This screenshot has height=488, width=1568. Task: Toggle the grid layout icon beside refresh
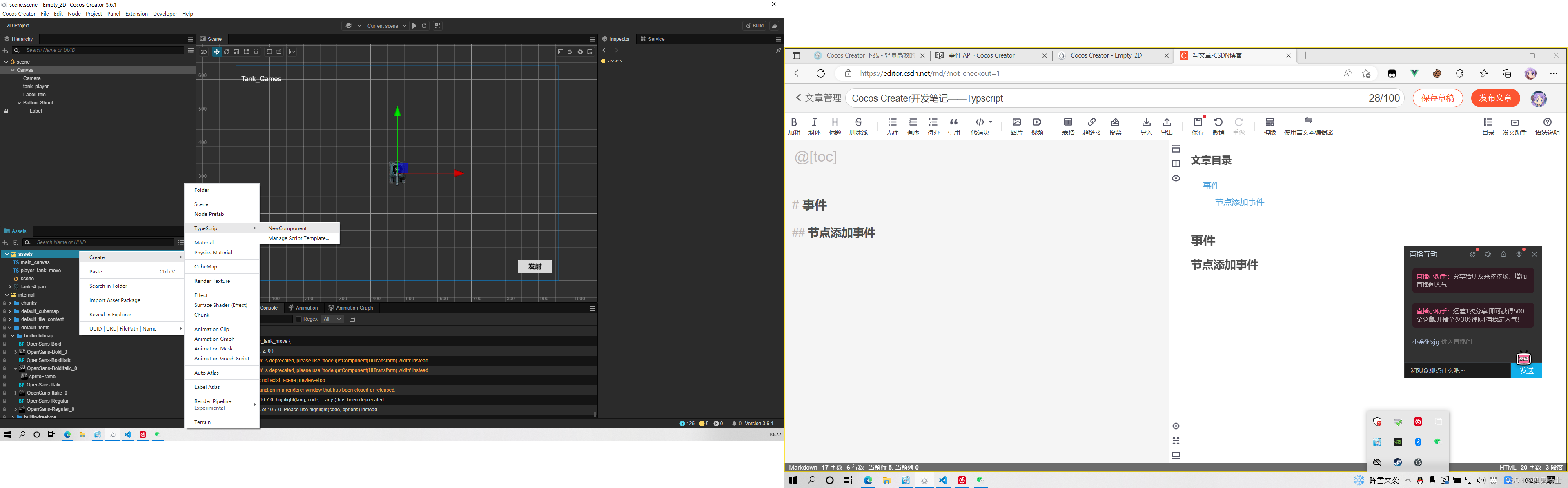[438, 26]
